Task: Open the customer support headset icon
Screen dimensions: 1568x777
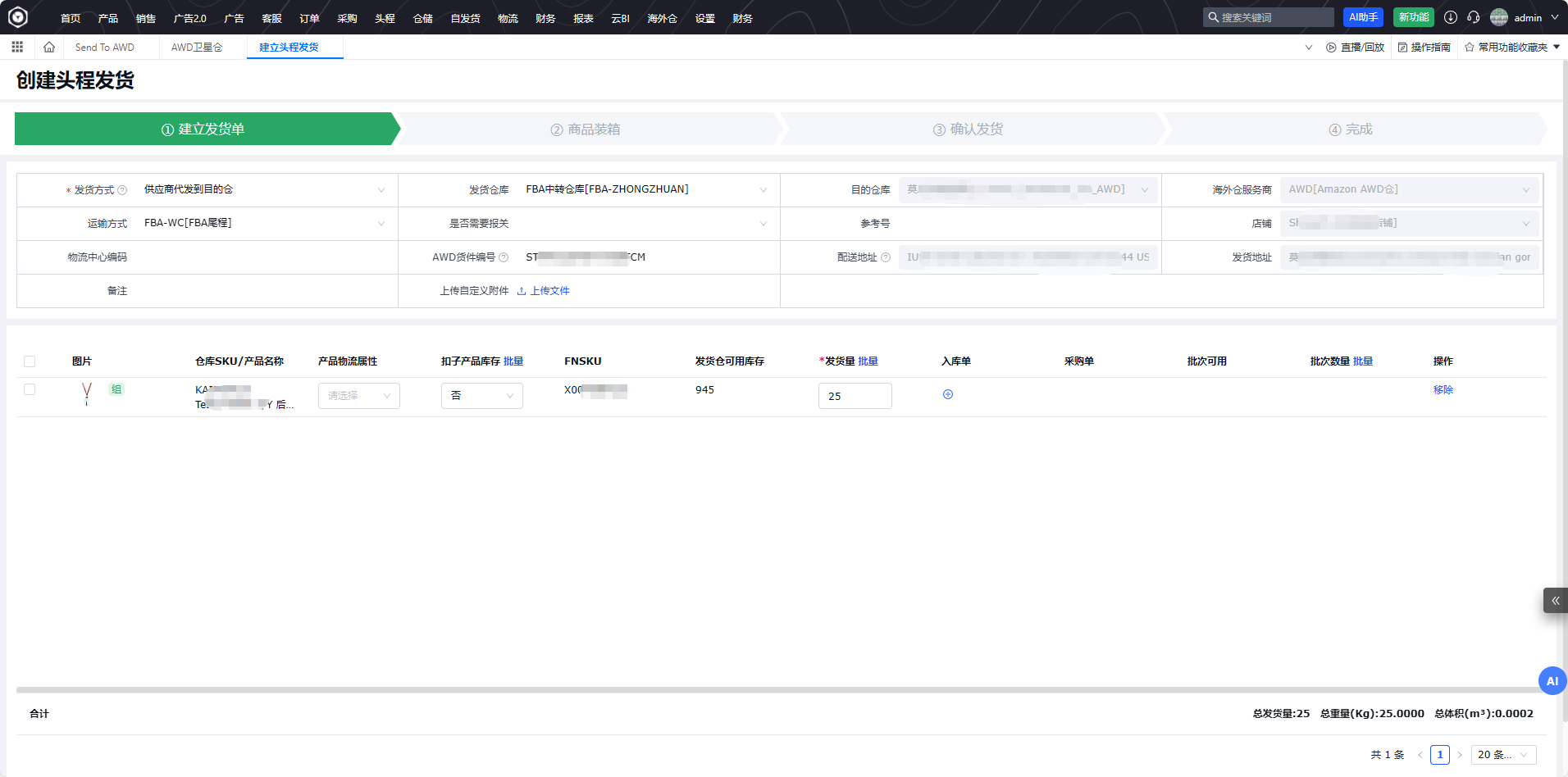Action: click(x=1473, y=17)
